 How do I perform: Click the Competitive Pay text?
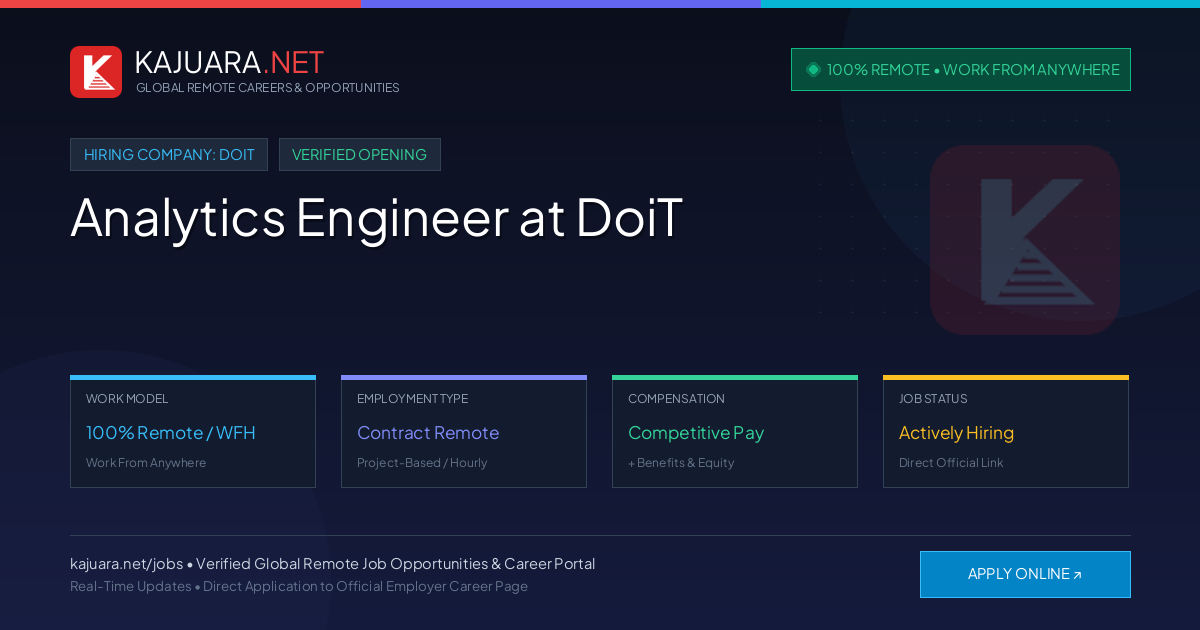pyautogui.click(x=696, y=433)
